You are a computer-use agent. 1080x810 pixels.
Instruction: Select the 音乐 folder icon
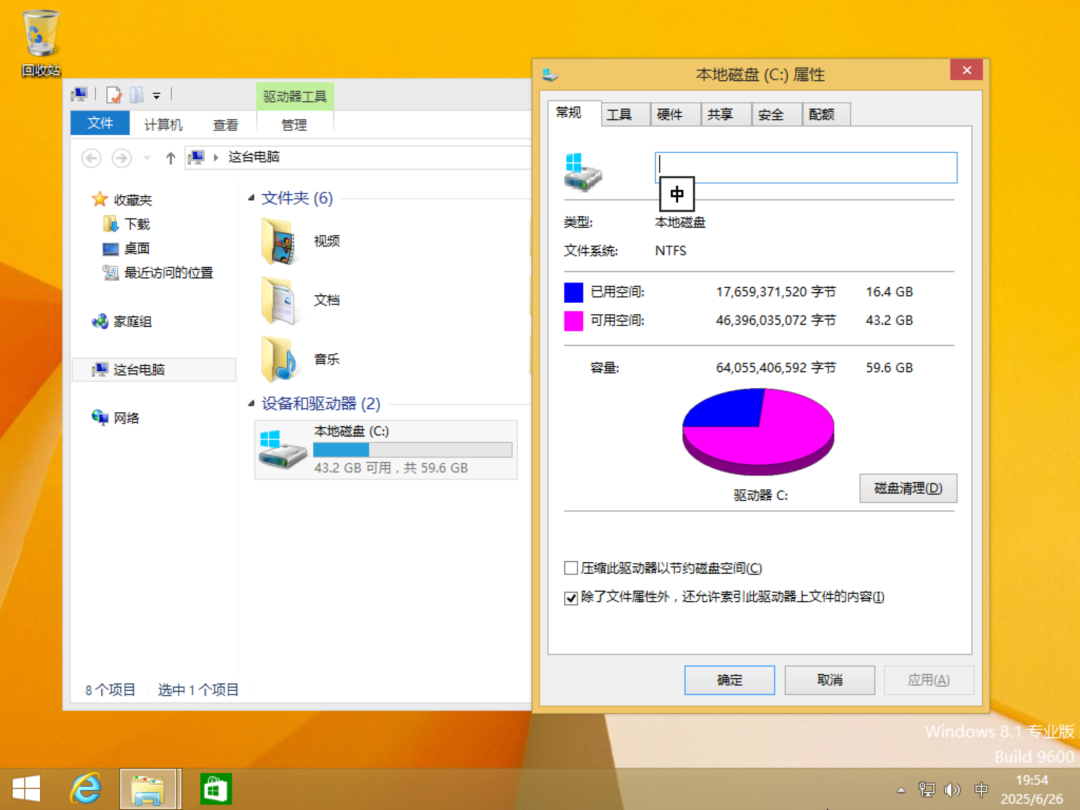pyautogui.click(x=279, y=359)
